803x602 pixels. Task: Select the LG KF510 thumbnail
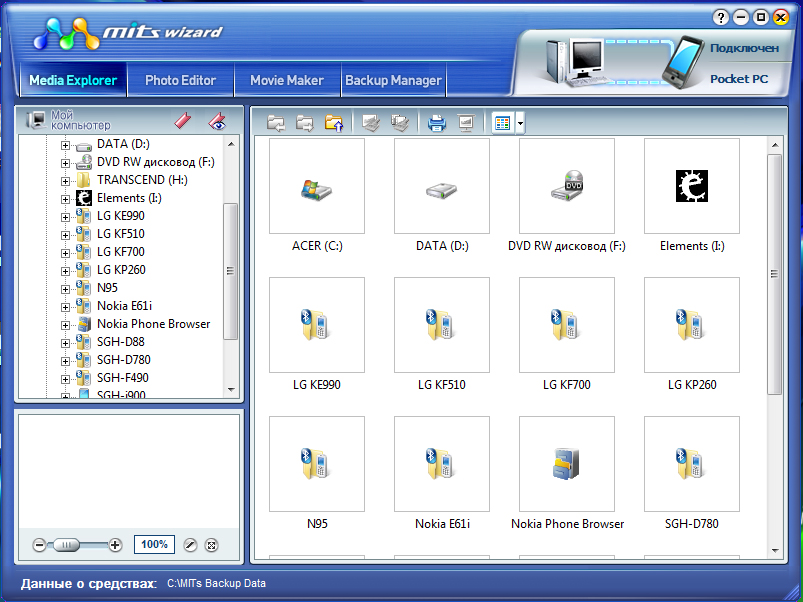click(x=442, y=325)
